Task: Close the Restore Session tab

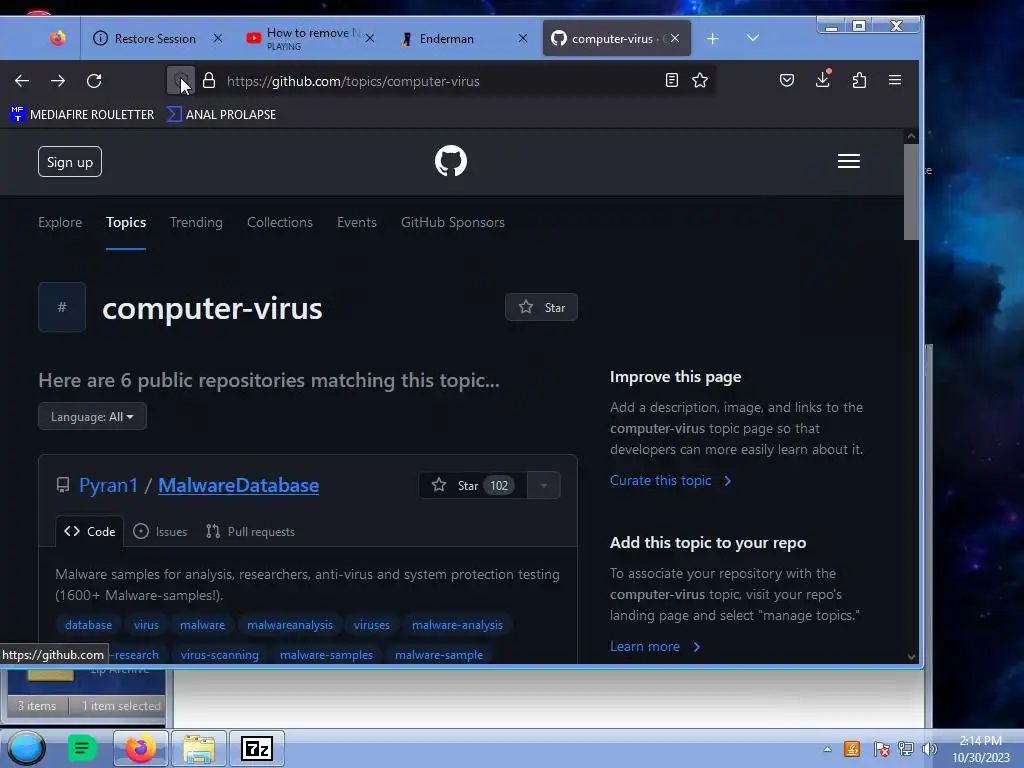Action: 218,39
